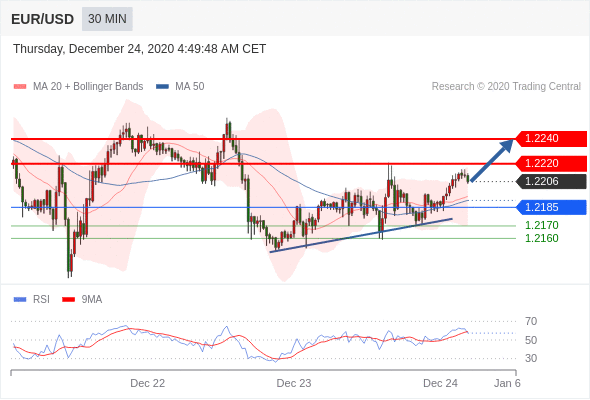
Task: Select the timestamp Thursday, December 24, 2020
Action: coord(140,49)
